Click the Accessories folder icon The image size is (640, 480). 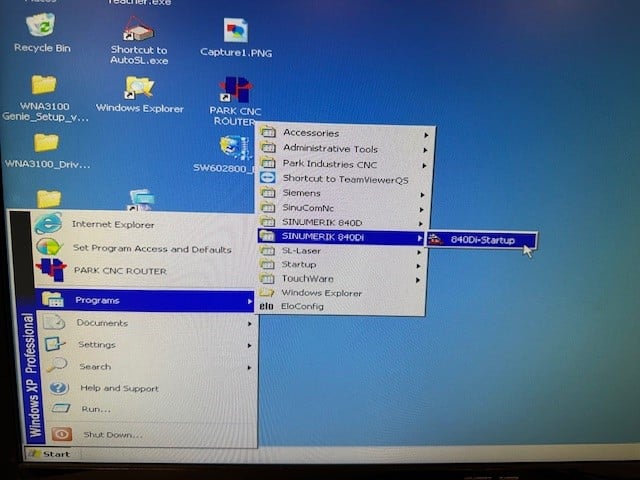coord(268,132)
